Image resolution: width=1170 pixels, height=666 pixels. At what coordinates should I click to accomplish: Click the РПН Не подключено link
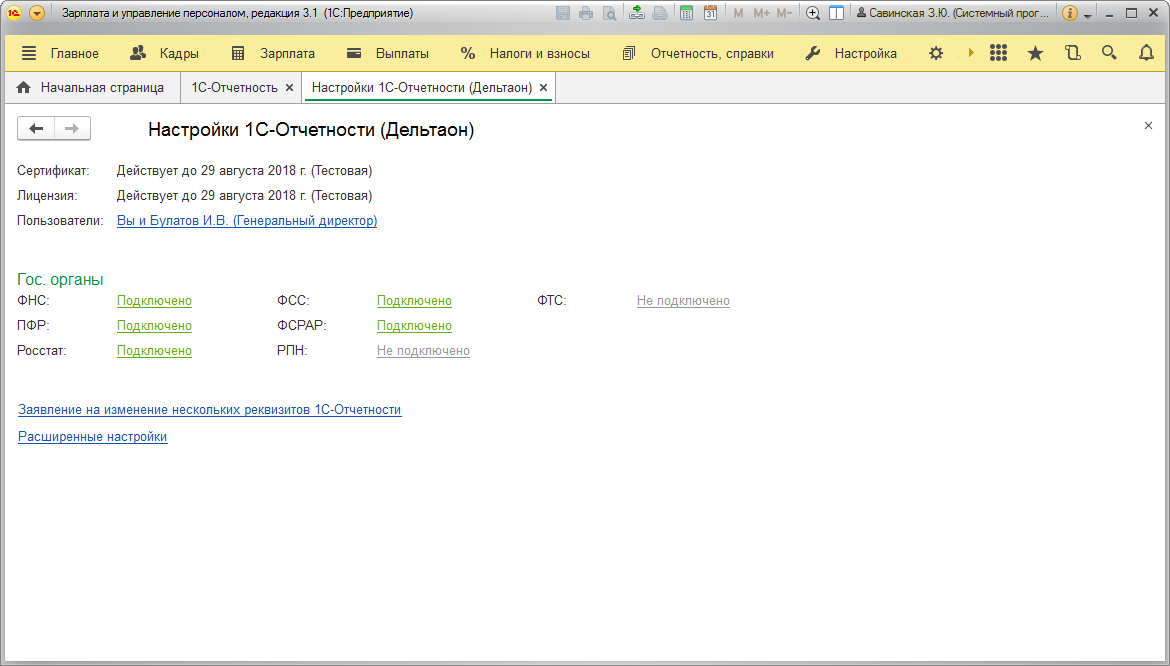coord(423,351)
